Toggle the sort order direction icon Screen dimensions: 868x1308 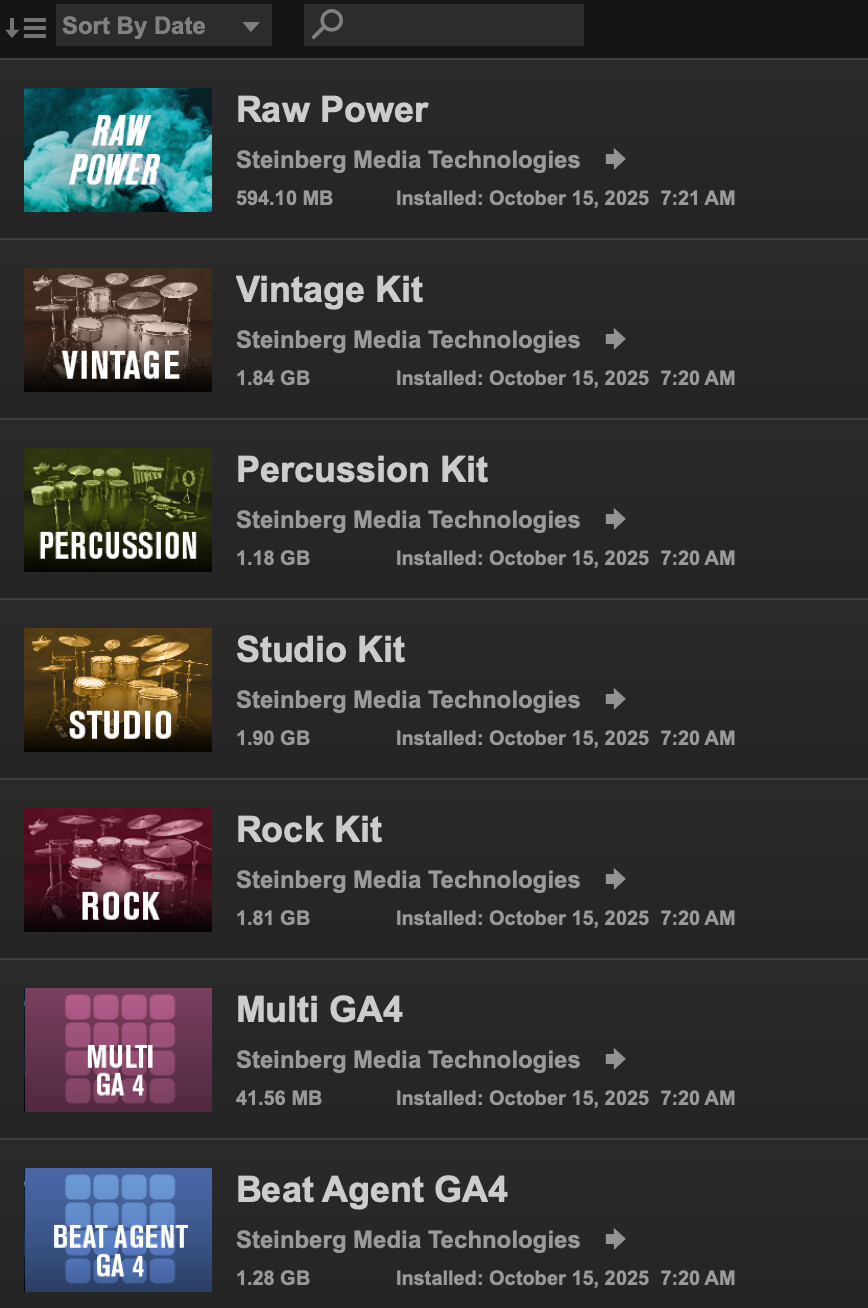click(26, 27)
